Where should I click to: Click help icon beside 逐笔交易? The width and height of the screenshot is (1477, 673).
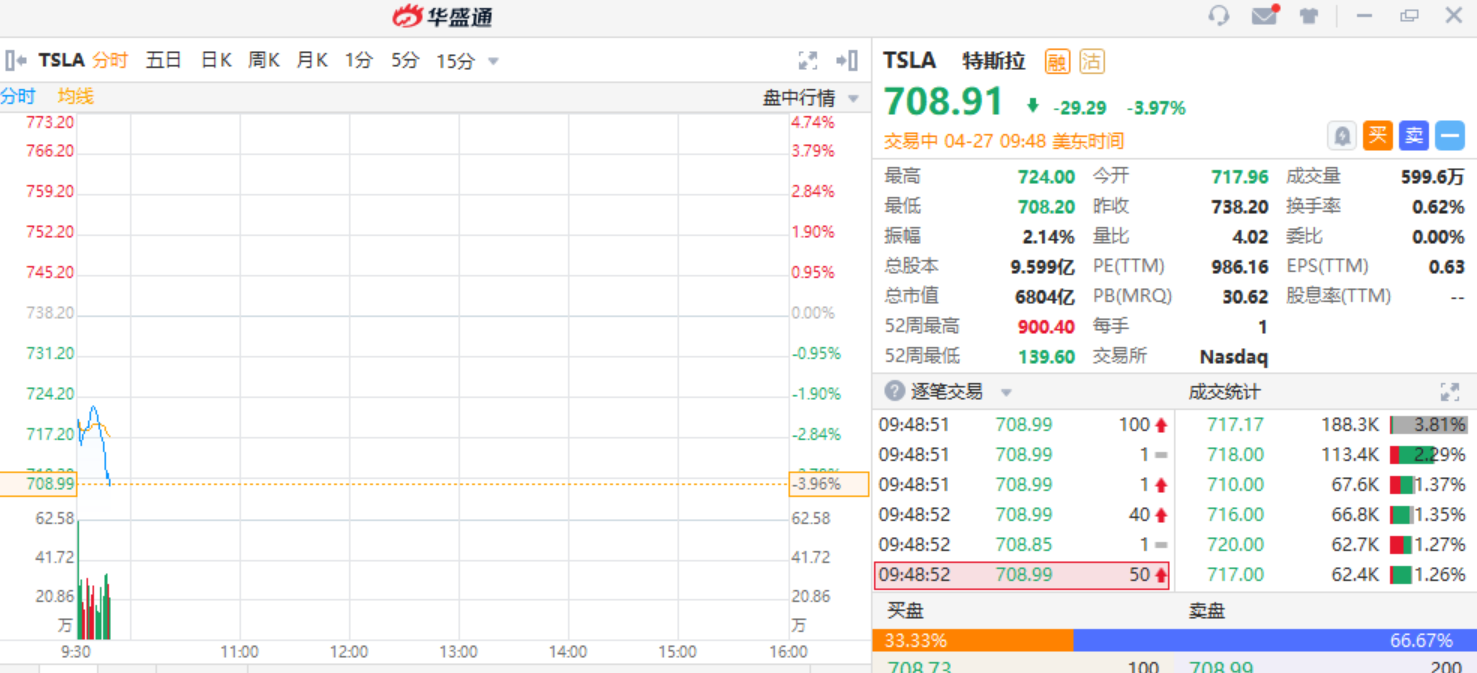click(894, 391)
